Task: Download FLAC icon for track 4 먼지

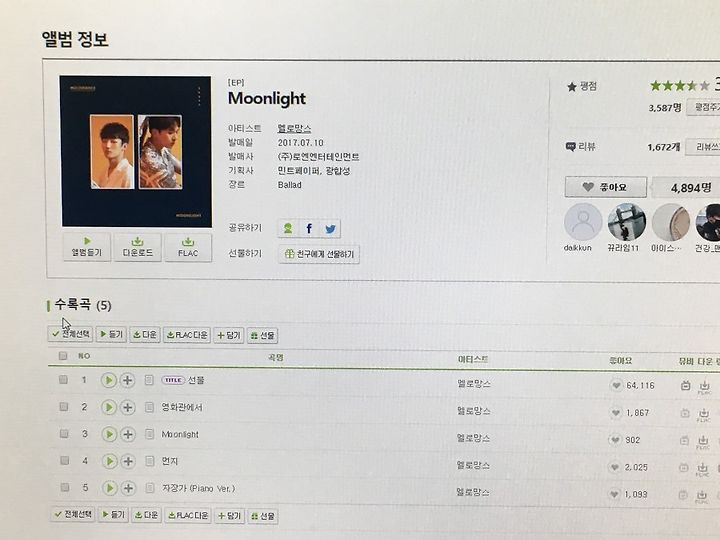Action: click(x=703, y=469)
